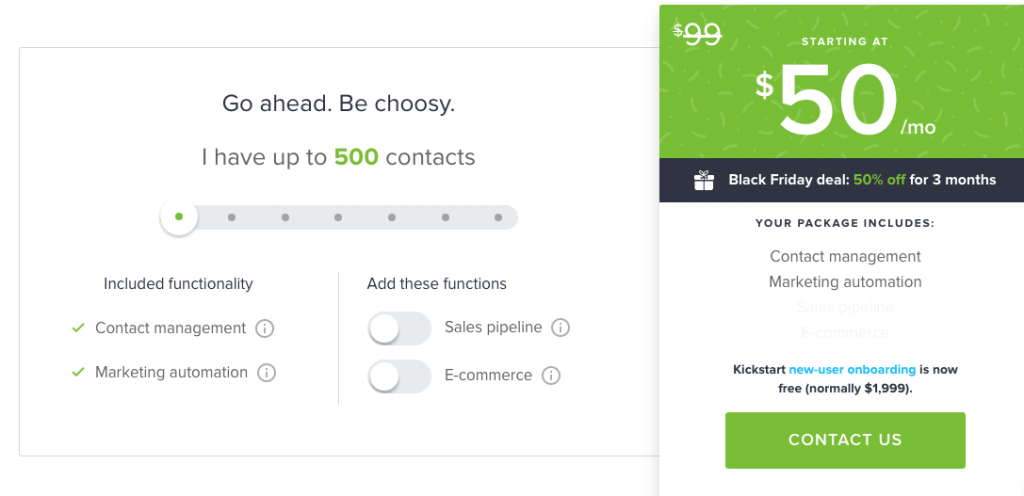Click the green checkmark beside Marketing automation
This screenshot has height=496, width=1024.
click(x=78, y=372)
